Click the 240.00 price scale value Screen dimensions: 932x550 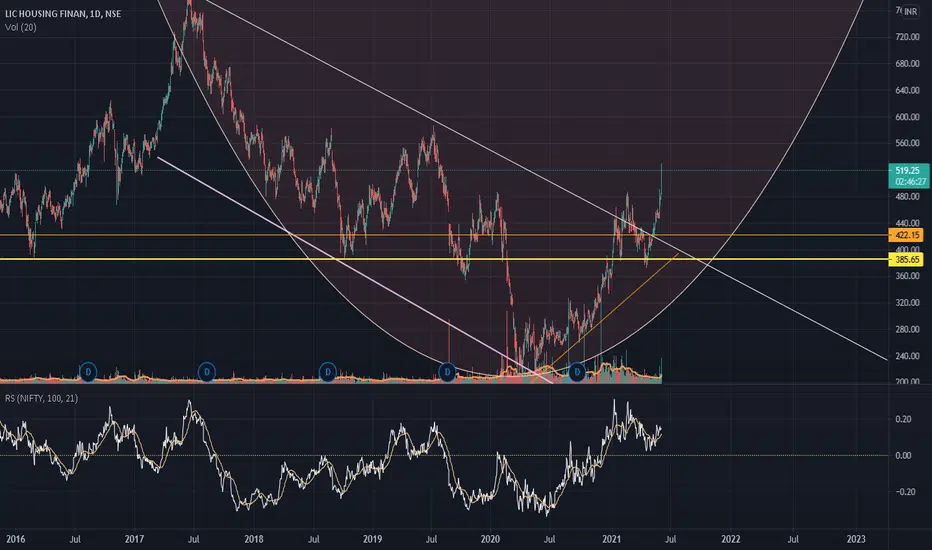click(x=908, y=356)
